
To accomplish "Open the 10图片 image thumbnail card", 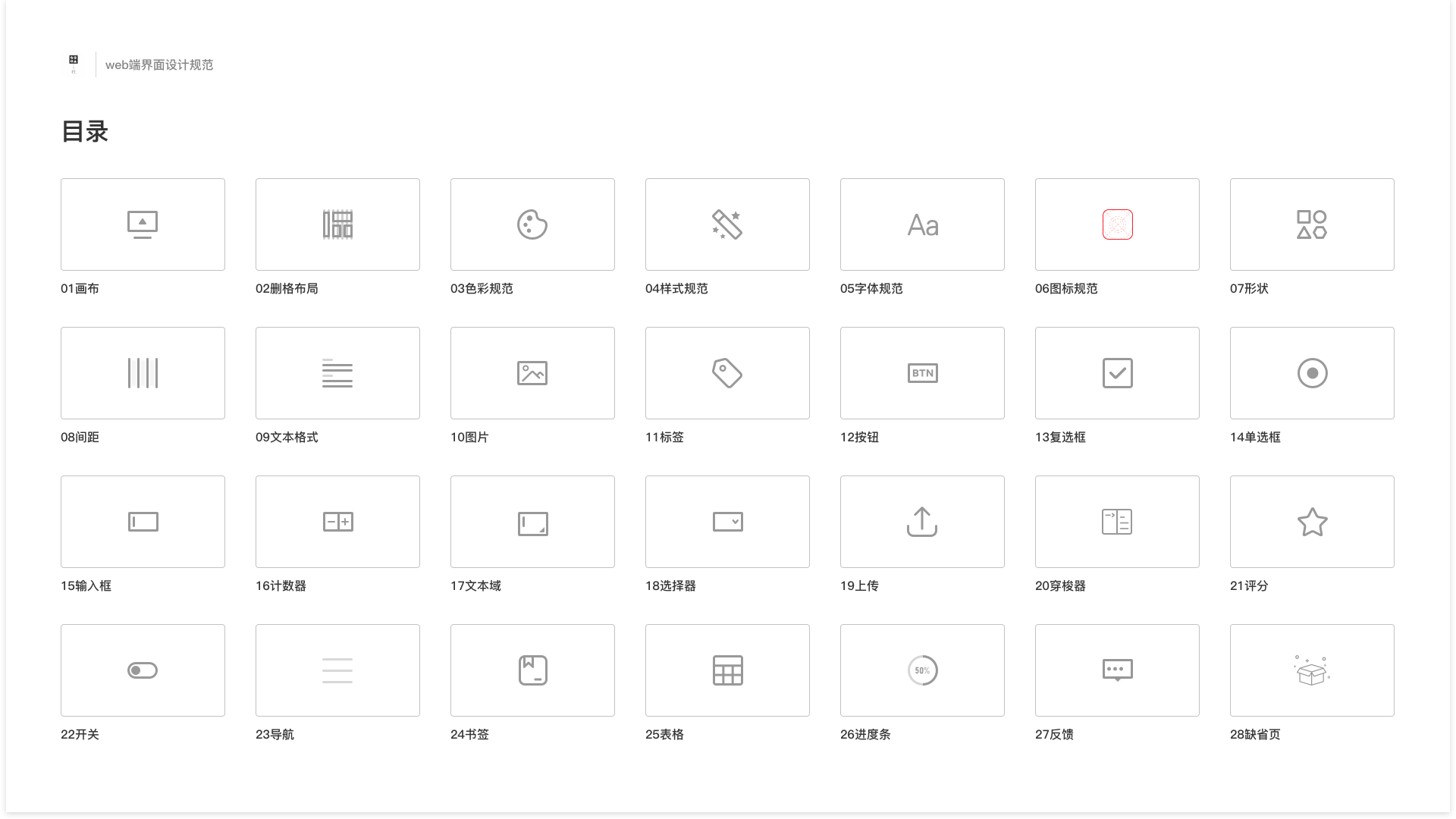I will pos(532,373).
